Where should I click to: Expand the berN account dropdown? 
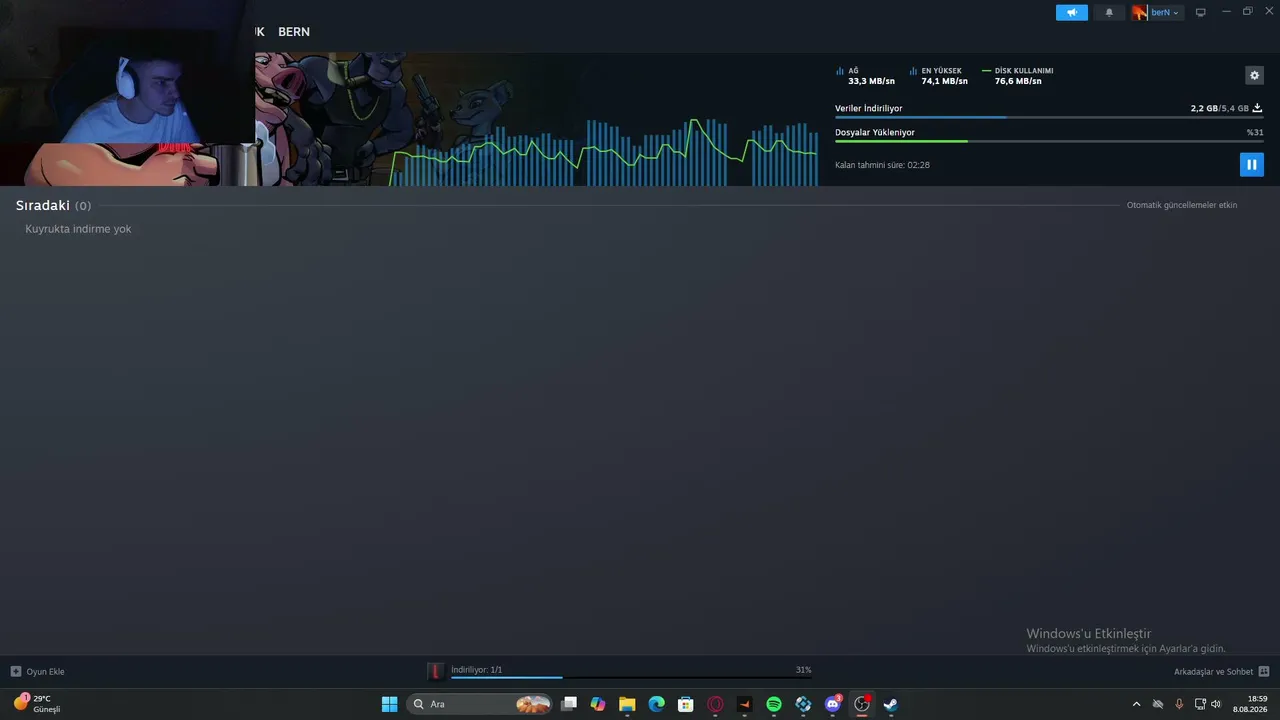1165,12
